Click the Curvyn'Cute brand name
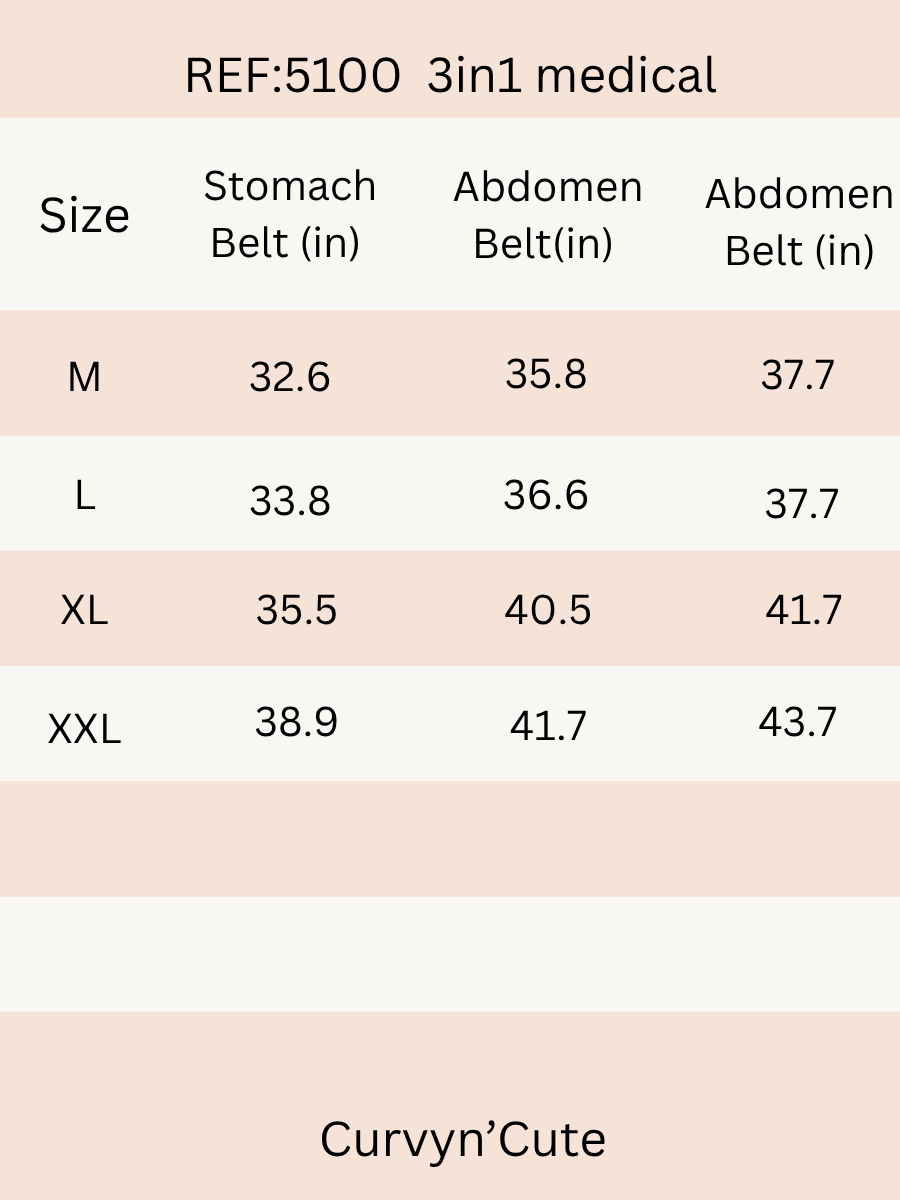Screen dimensions: 900x1200 click(462, 1140)
